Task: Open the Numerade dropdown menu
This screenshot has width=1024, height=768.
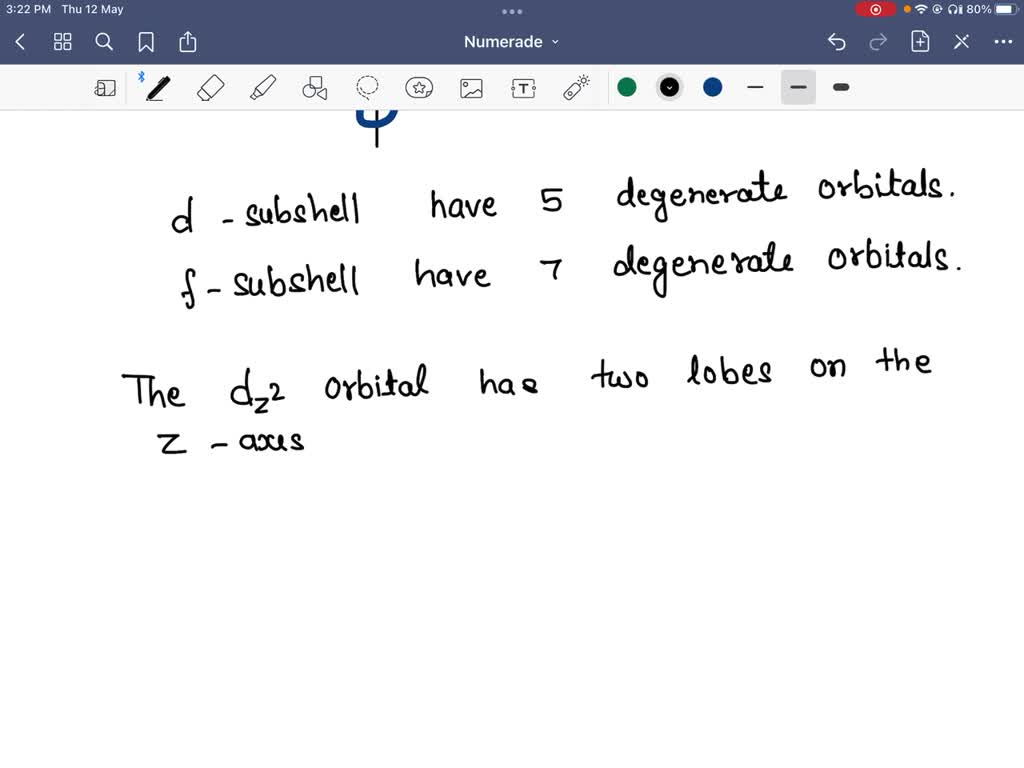Action: (x=512, y=41)
